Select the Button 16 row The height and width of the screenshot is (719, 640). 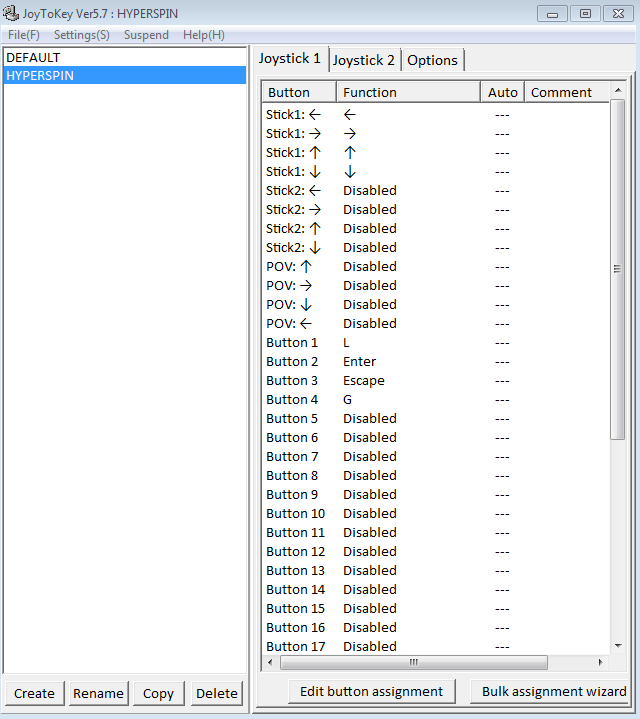[436, 628]
